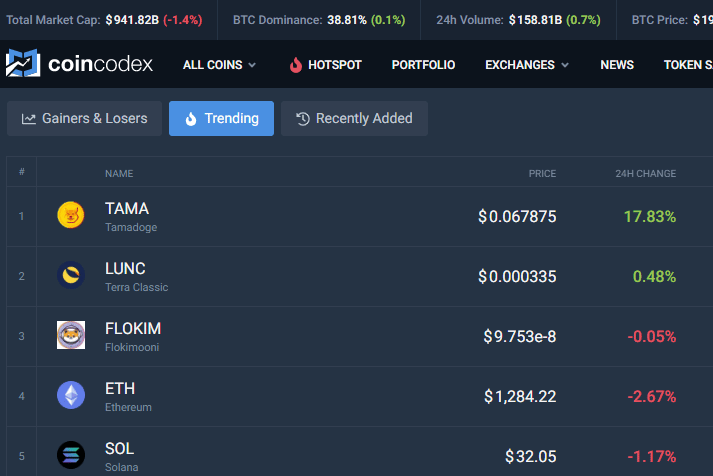This screenshot has height=476, width=713.
Task: Sort by the Price column header
Action: click(x=542, y=174)
